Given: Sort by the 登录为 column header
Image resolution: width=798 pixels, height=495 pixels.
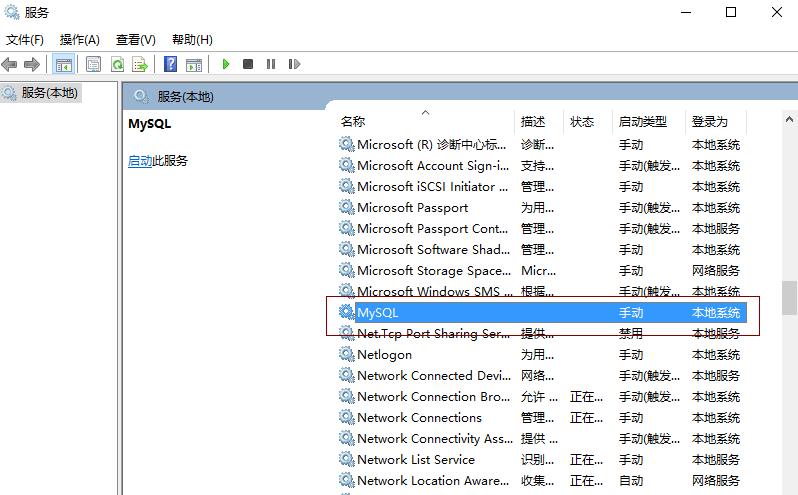Looking at the screenshot, I should pyautogui.click(x=716, y=122).
